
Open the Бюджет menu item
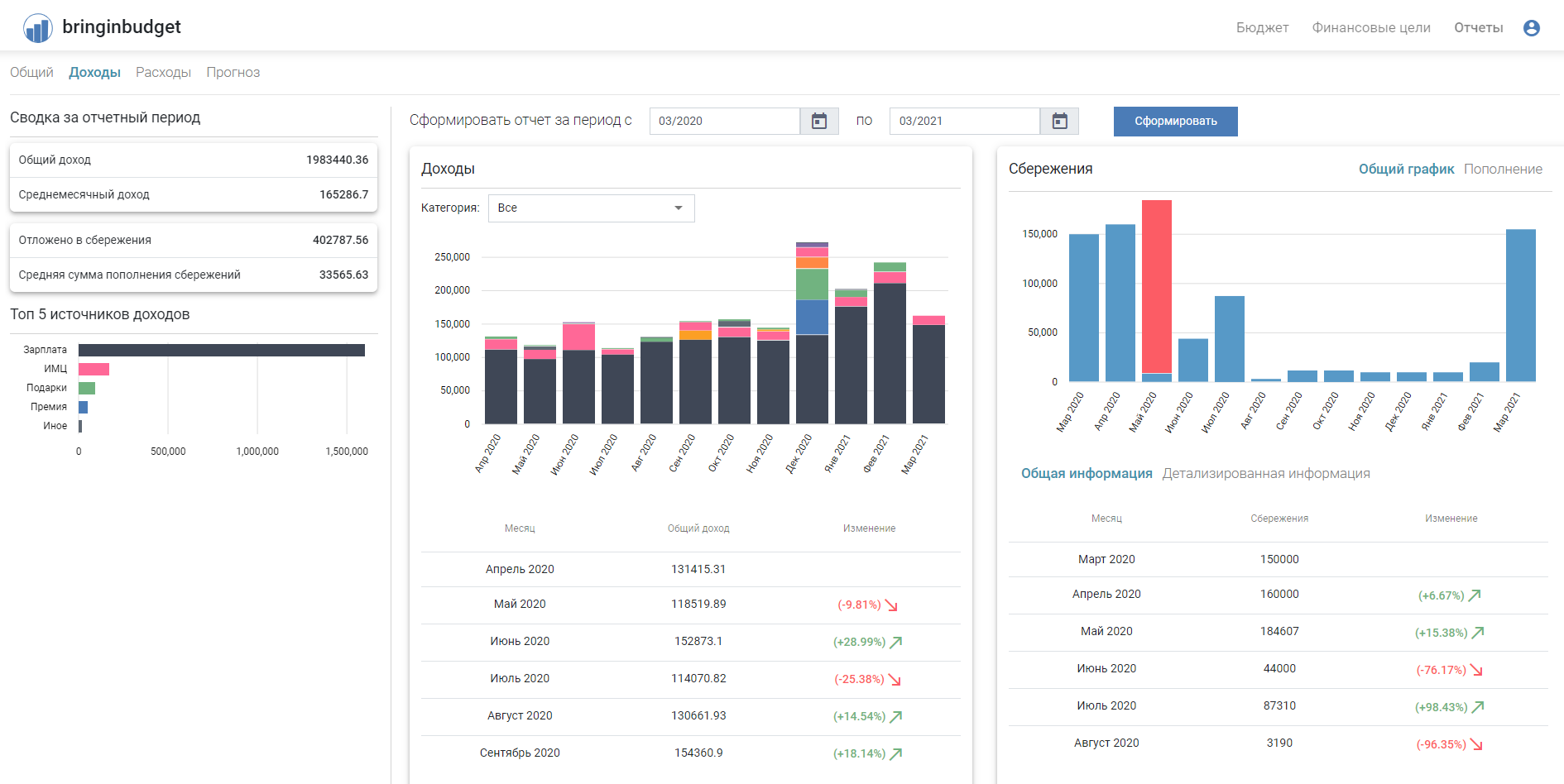click(1262, 28)
